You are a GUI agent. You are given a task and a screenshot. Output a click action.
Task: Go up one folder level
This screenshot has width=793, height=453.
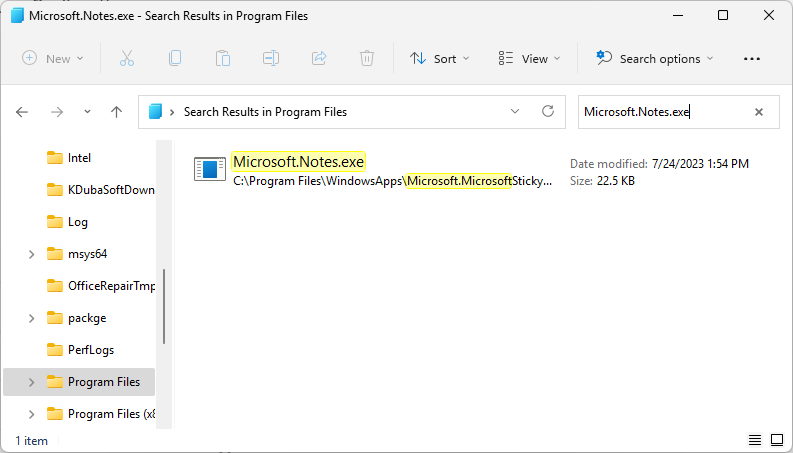tap(117, 112)
